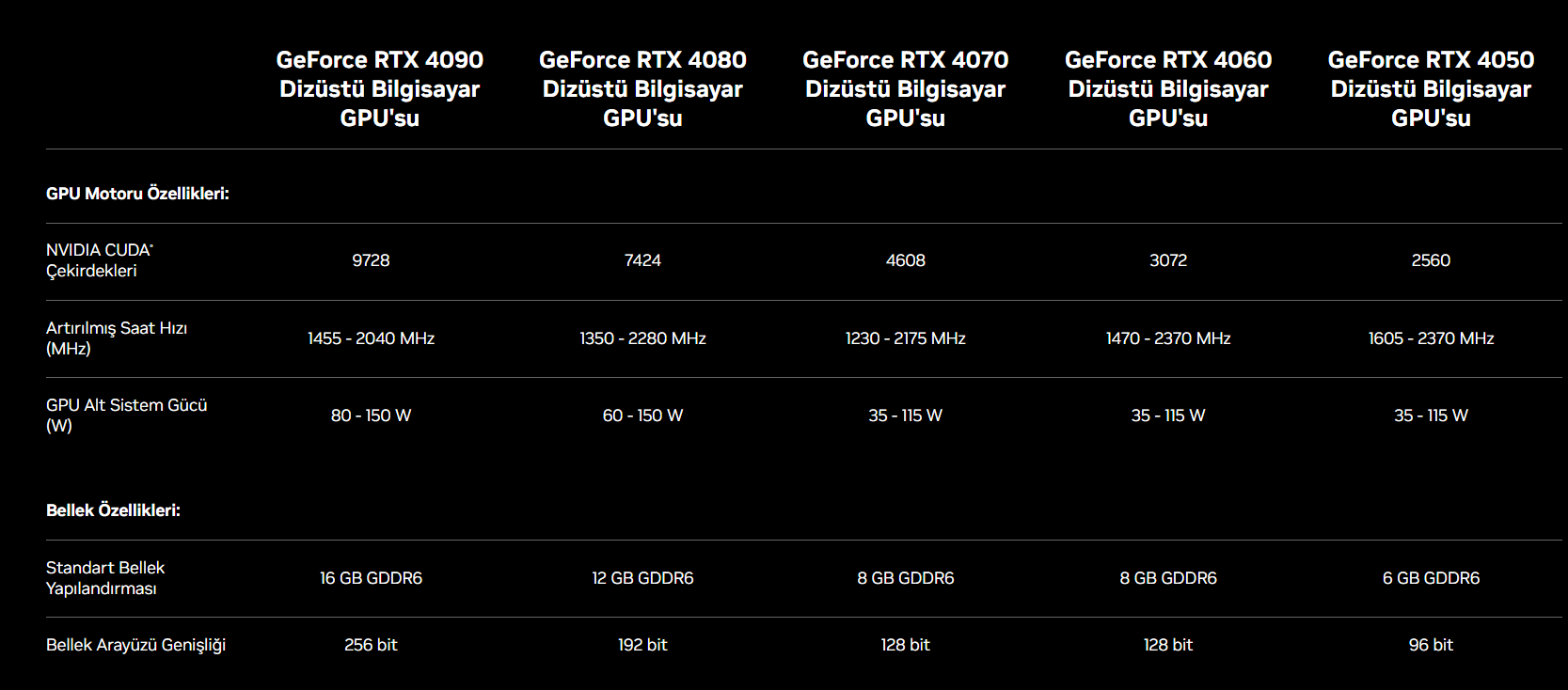This screenshot has width=1568, height=690.
Task: Click the 16 GB GDDR6 cell
Action: [371, 578]
